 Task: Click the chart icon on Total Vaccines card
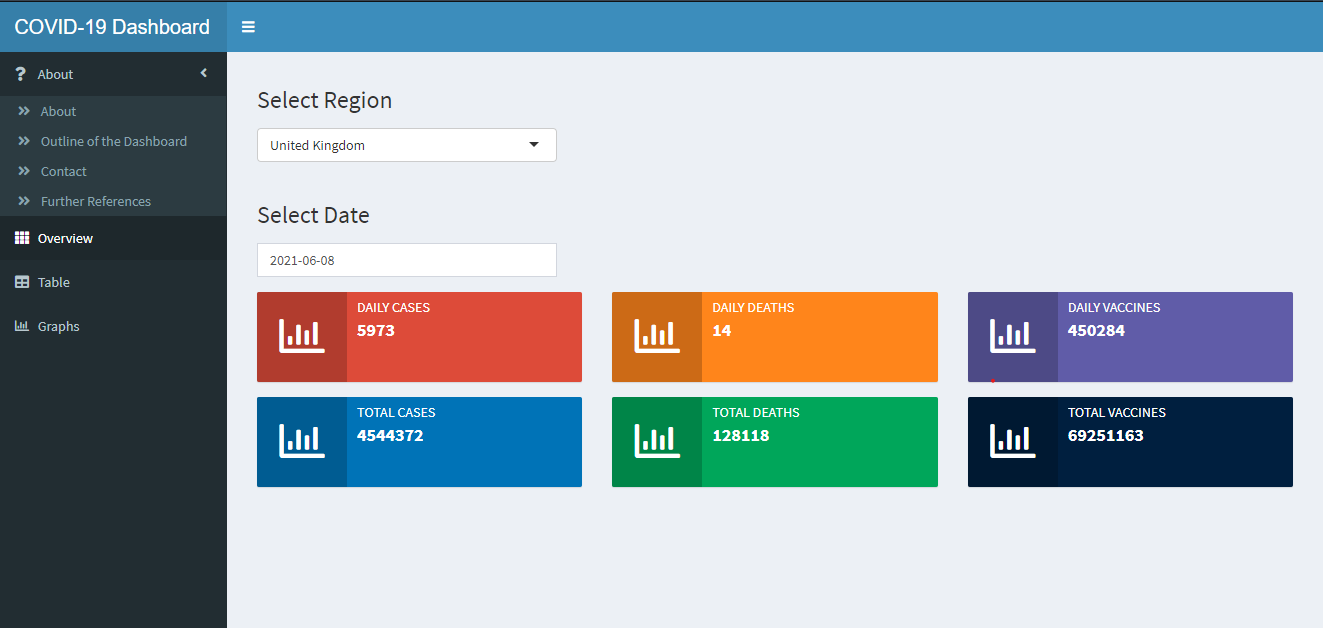[1012, 442]
